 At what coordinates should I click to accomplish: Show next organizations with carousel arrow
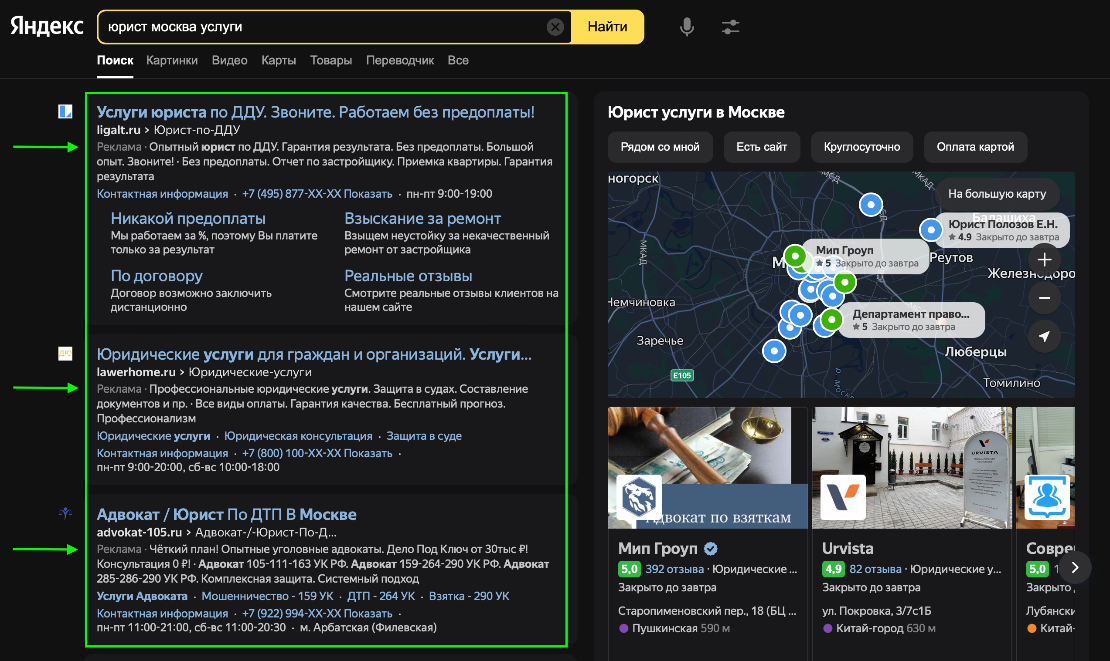[1075, 567]
